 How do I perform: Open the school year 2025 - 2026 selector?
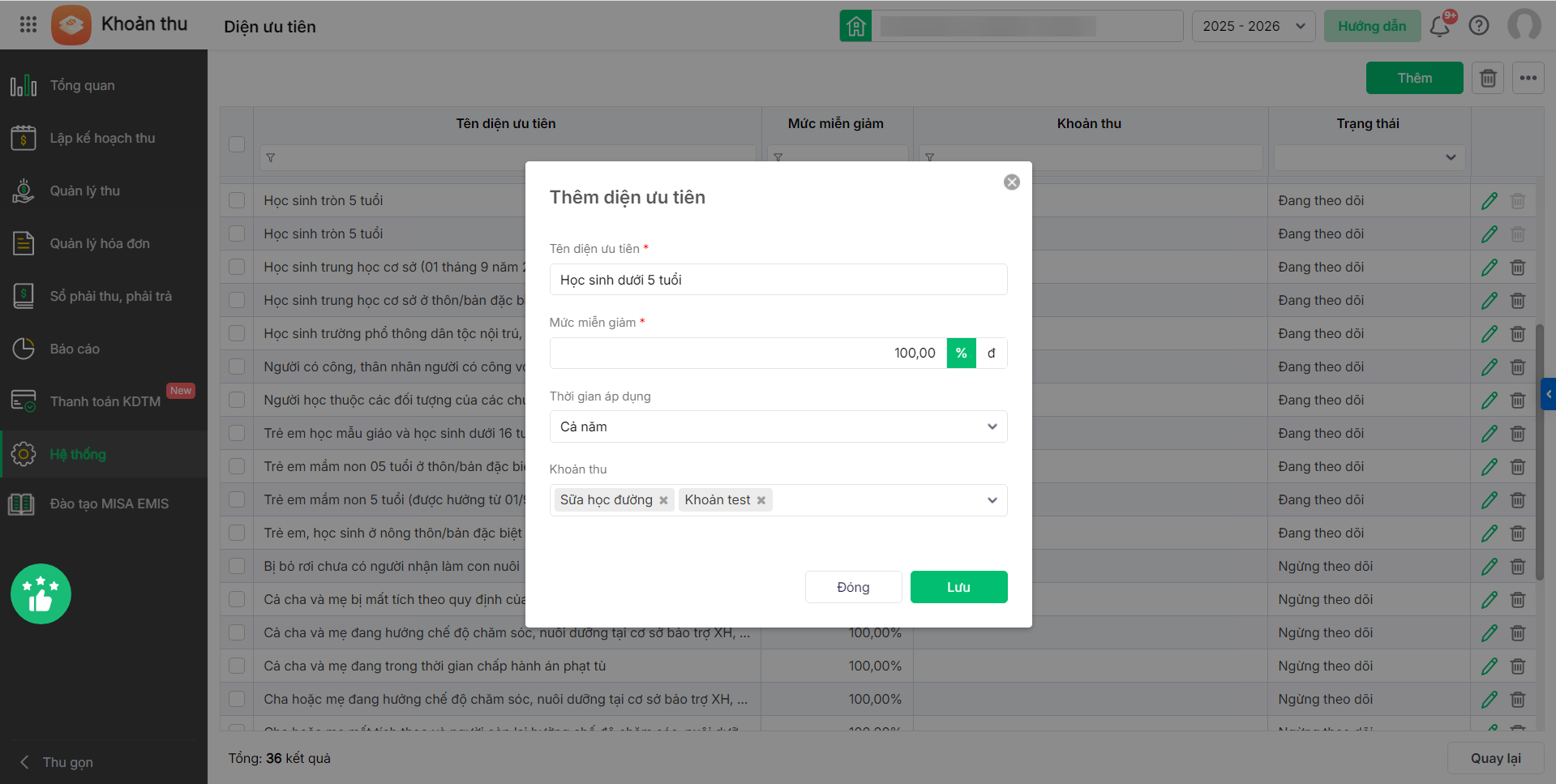click(1253, 27)
